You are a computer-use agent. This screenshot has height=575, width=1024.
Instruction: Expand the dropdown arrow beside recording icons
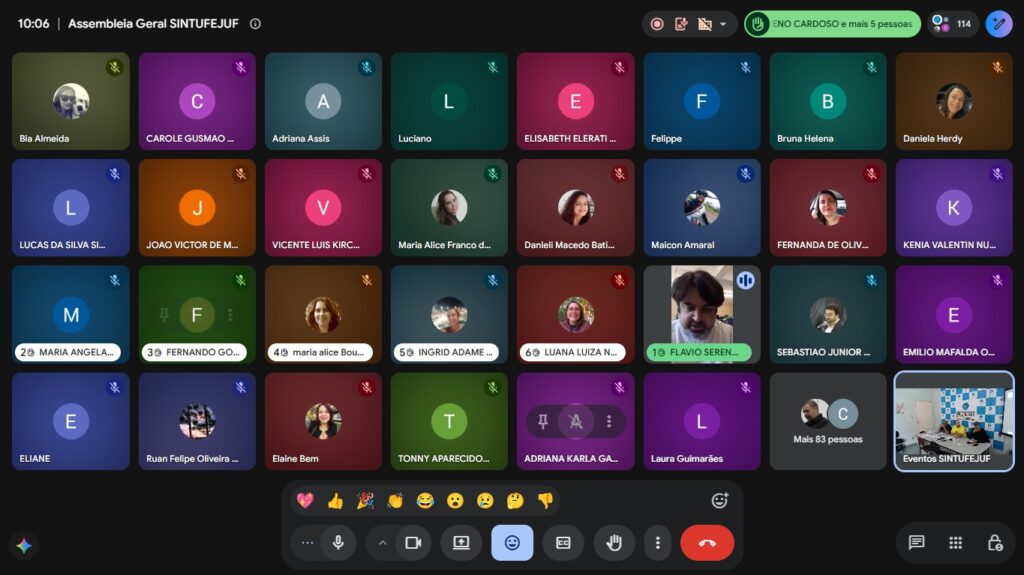723,24
